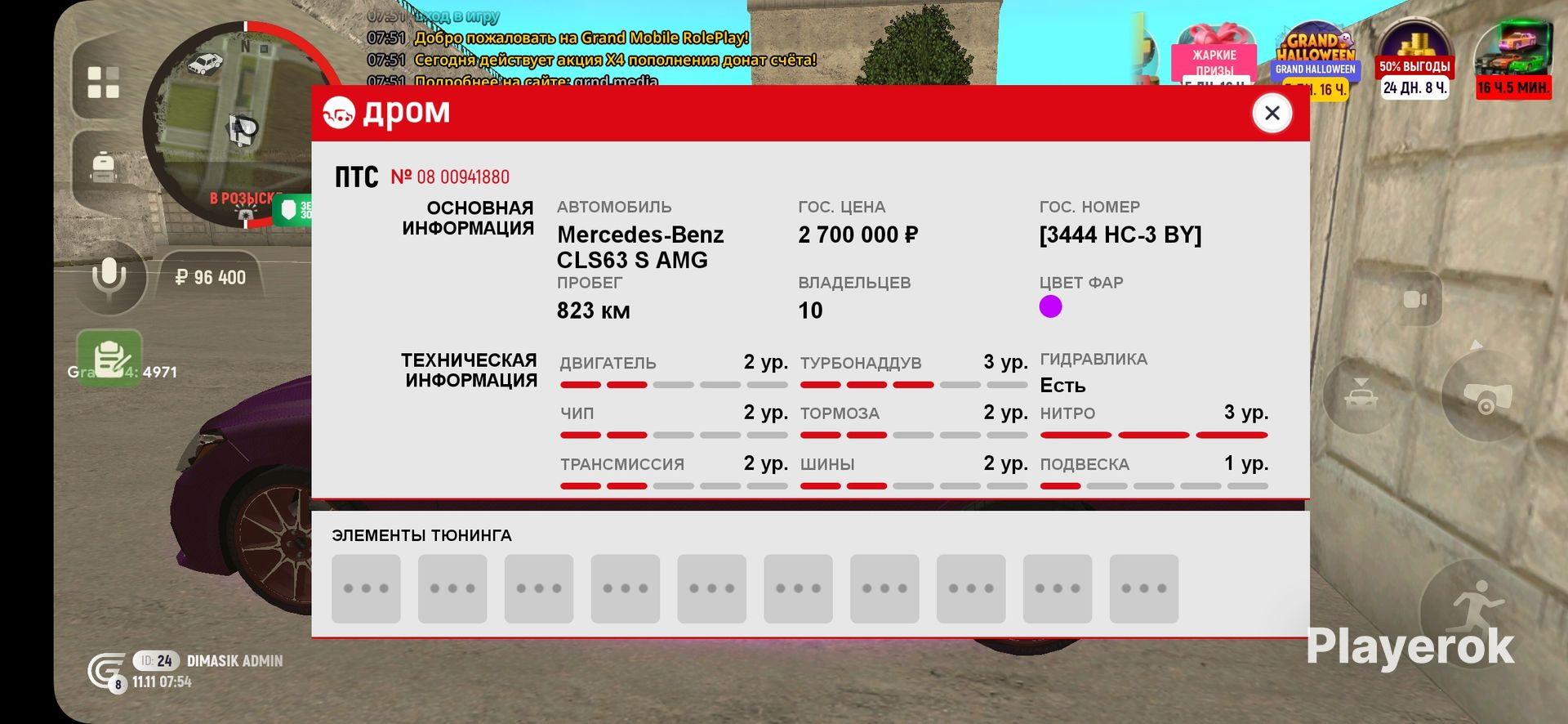Screen dimensions: 1568x724
Task: Open the hot prizes gift icon
Action: (1214, 55)
